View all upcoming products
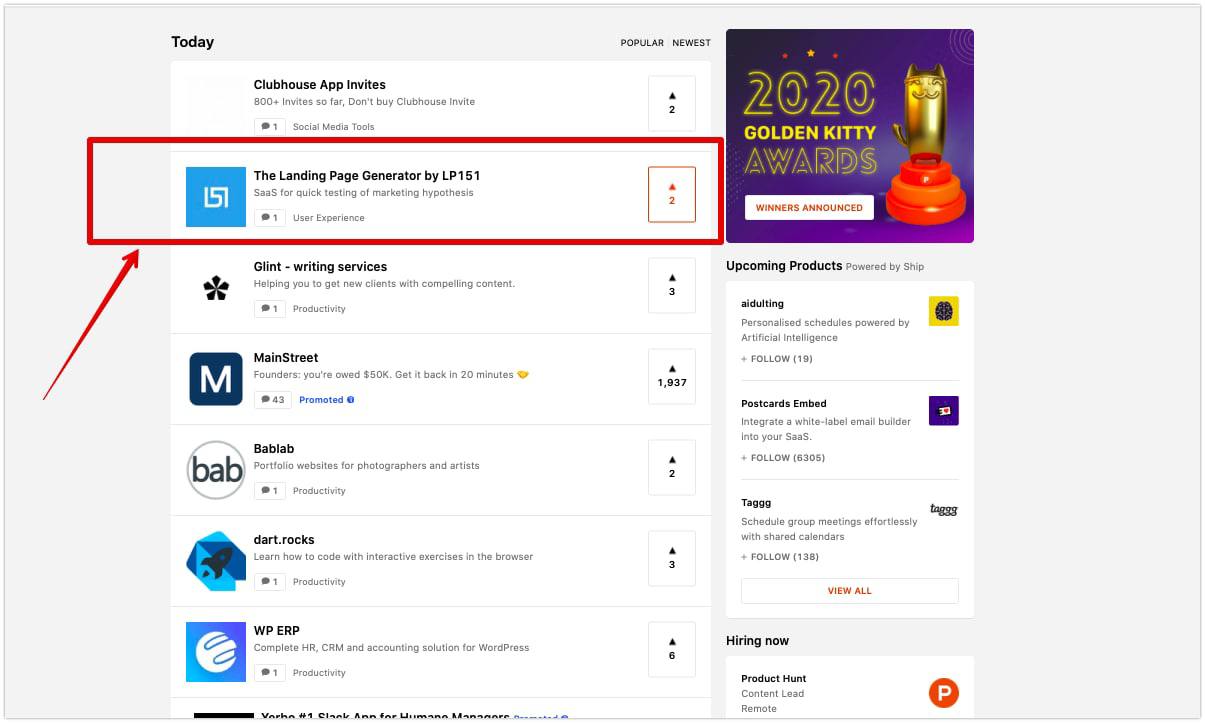The width and height of the screenshot is (1205, 723). point(850,591)
